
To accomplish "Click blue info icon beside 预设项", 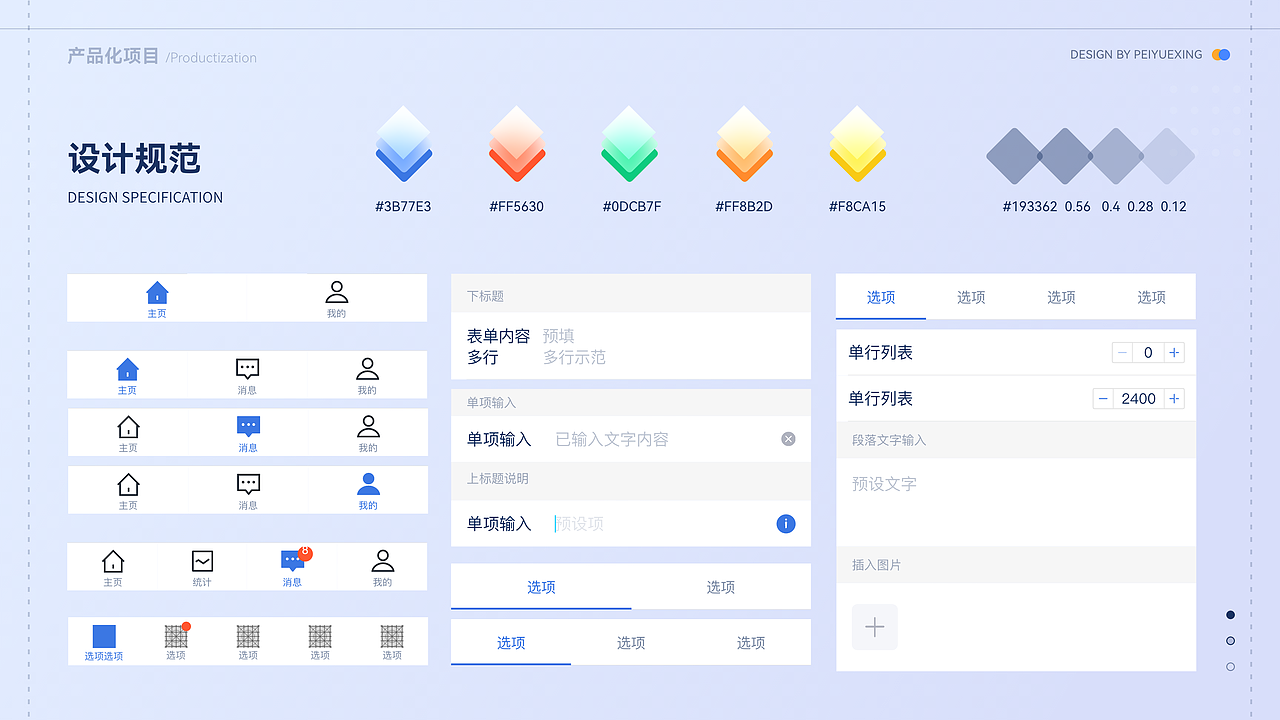I will coord(786,523).
